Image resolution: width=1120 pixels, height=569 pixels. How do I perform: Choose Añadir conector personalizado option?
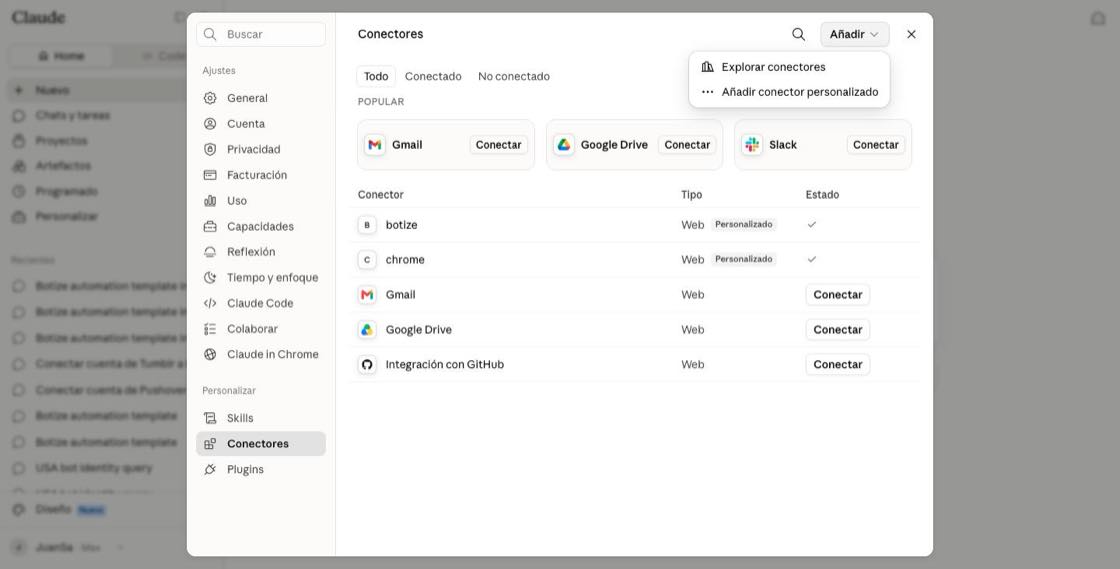[789, 92]
